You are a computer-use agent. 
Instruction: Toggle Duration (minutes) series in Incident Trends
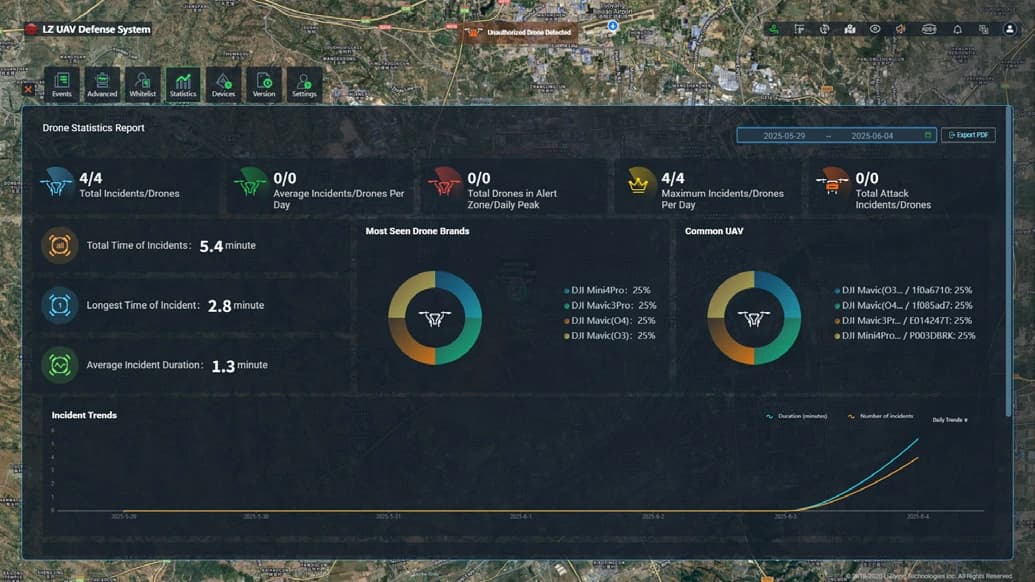796,416
